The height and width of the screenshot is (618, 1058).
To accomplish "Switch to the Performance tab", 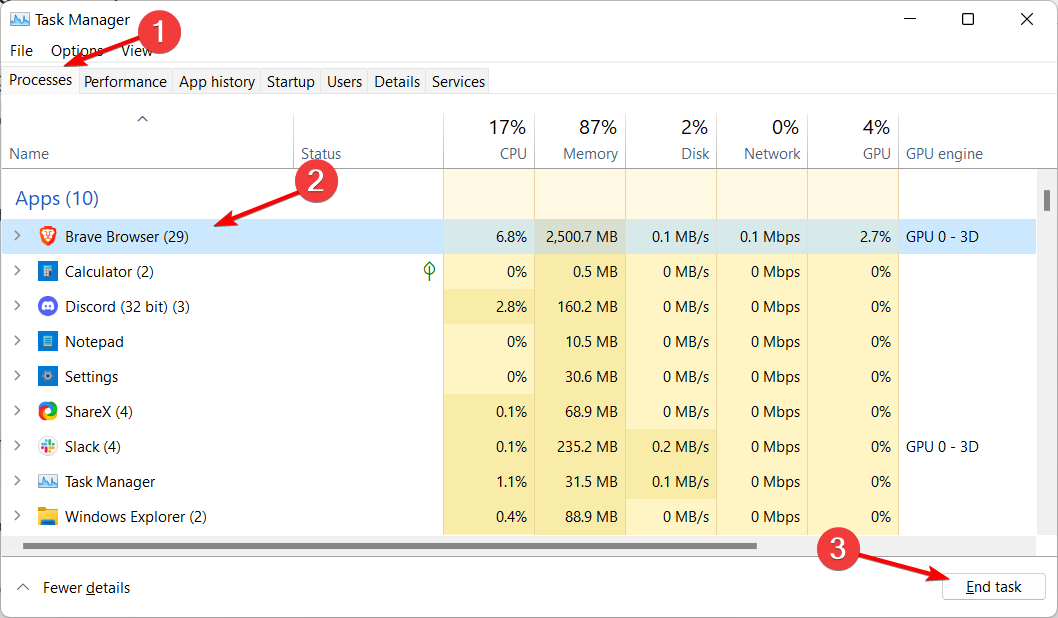I will point(126,82).
